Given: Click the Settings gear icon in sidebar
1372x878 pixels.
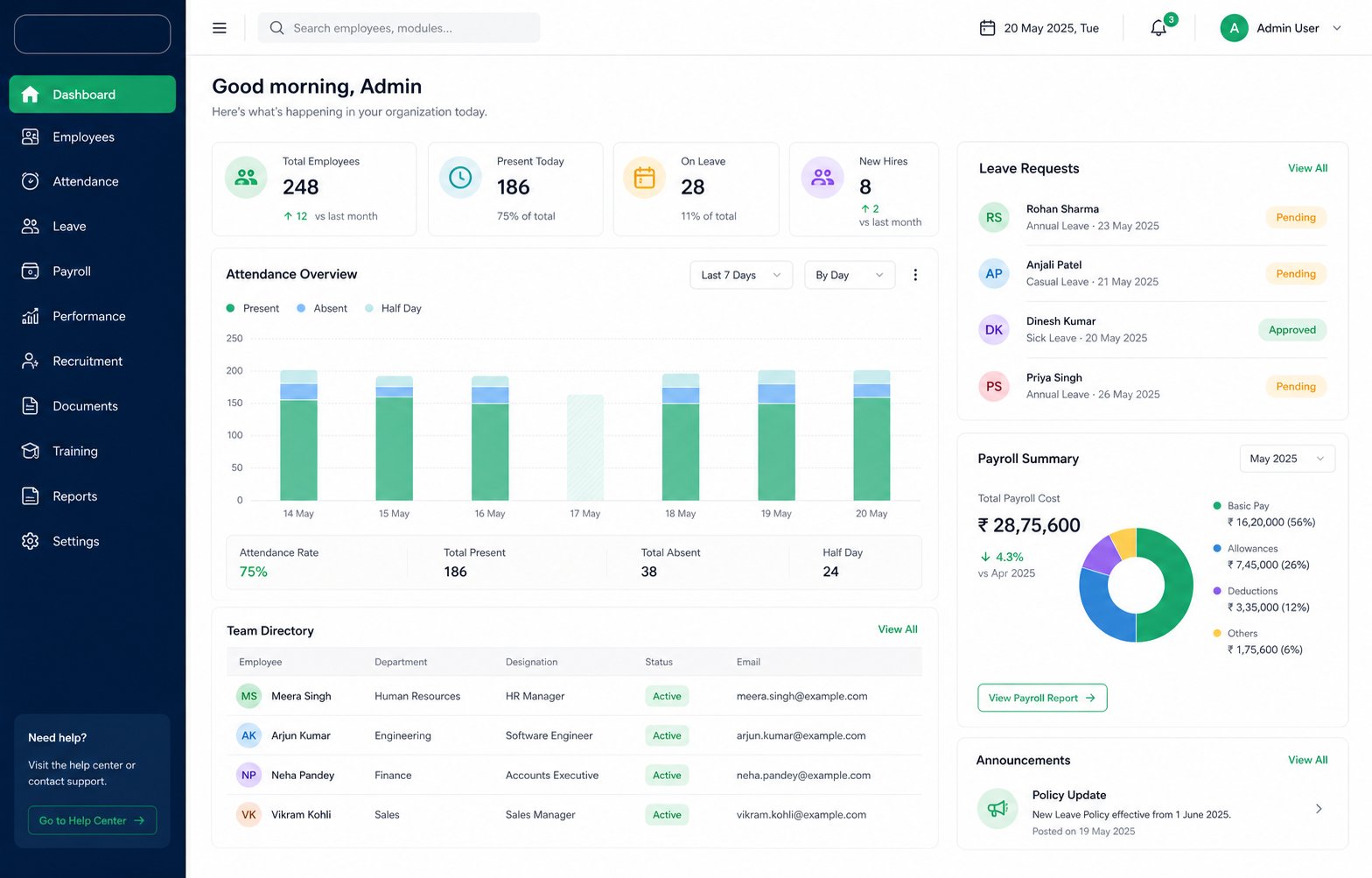Looking at the screenshot, I should (x=31, y=541).
